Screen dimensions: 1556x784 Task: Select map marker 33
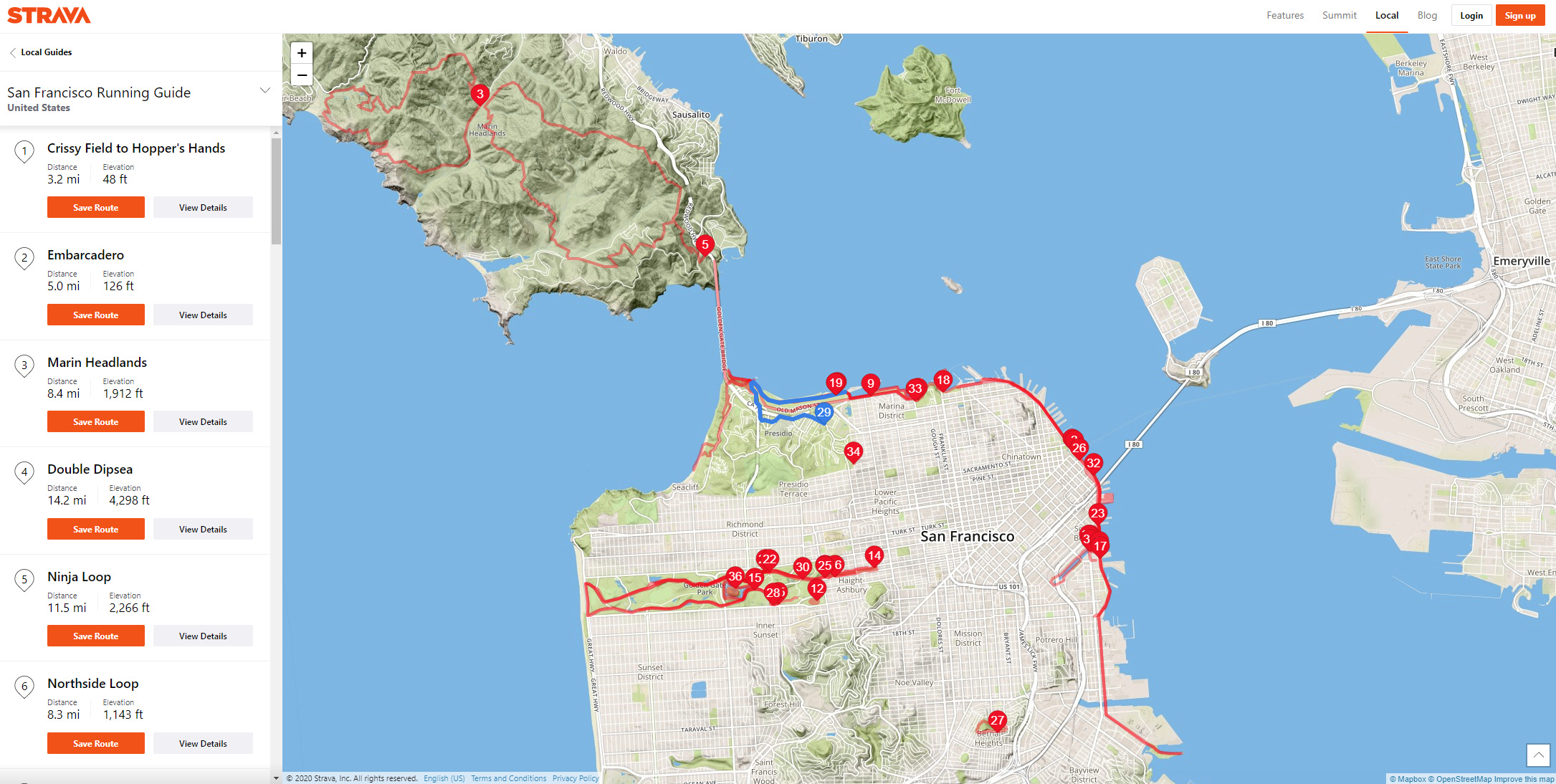(x=915, y=389)
